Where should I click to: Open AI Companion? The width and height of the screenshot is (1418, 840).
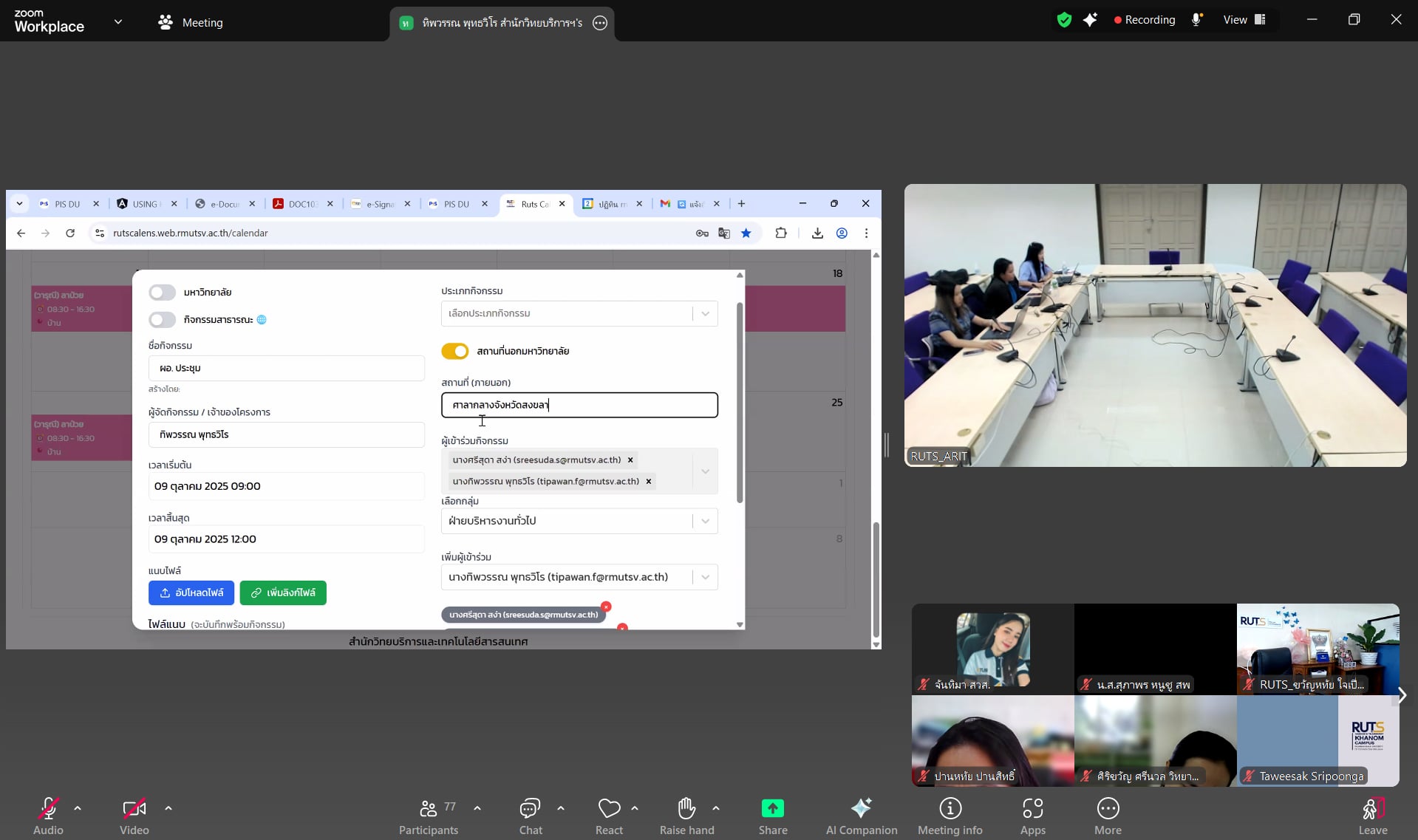(x=861, y=809)
